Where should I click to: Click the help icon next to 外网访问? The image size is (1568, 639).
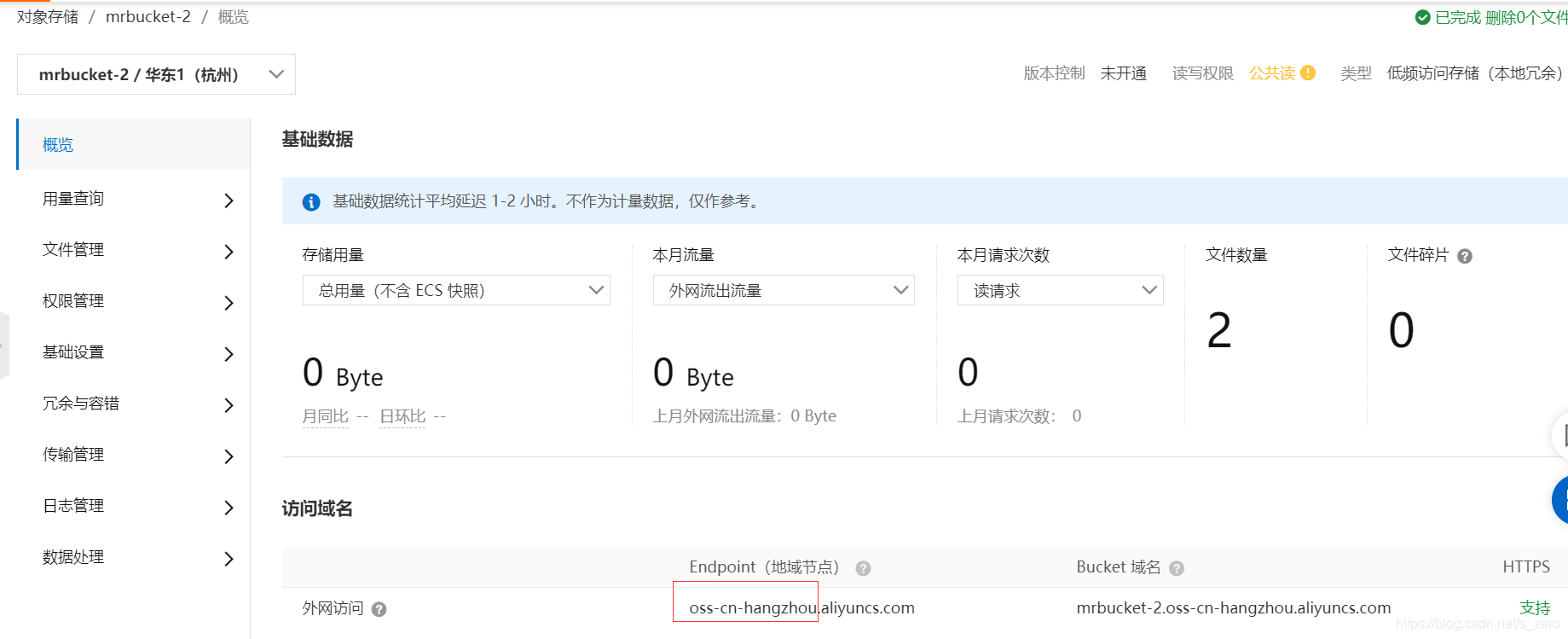pos(379,609)
